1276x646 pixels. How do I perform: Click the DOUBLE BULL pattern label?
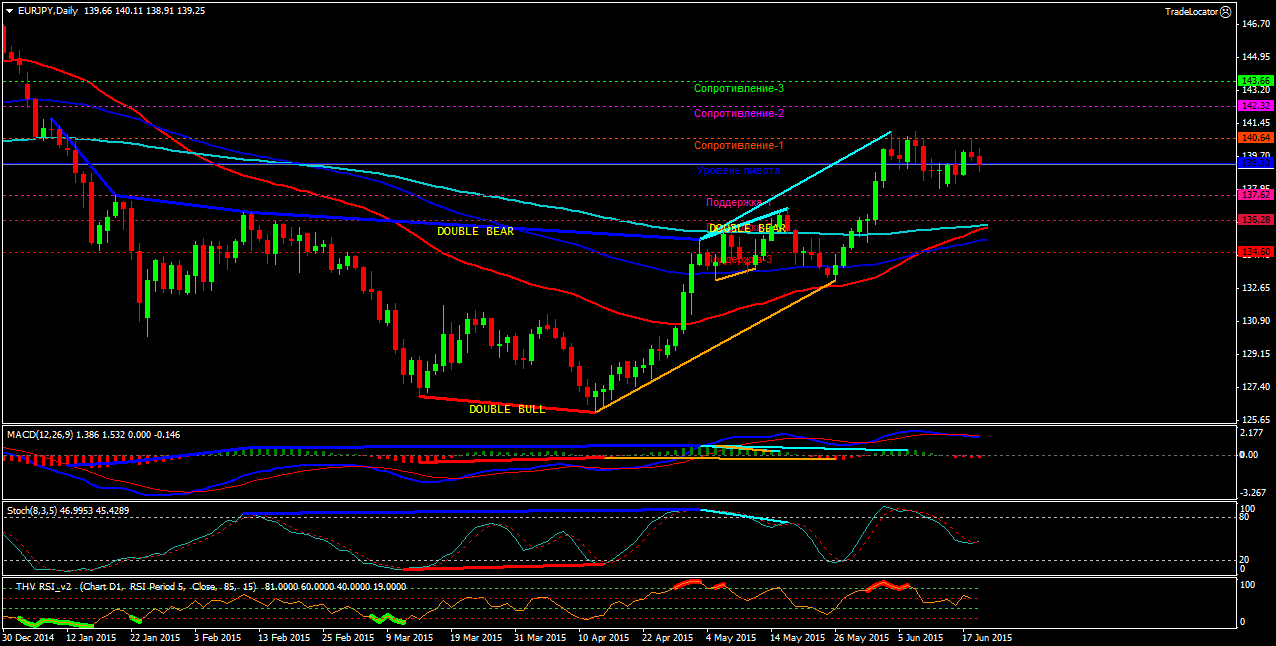[507, 409]
